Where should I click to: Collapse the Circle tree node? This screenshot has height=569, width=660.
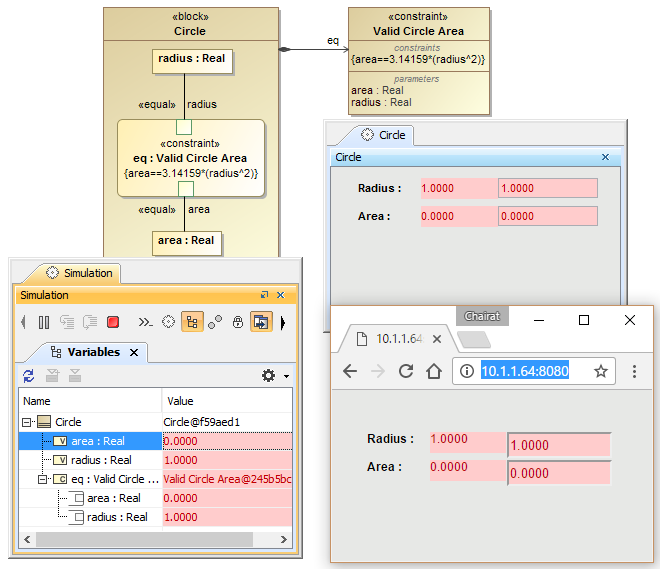click(x=27, y=422)
